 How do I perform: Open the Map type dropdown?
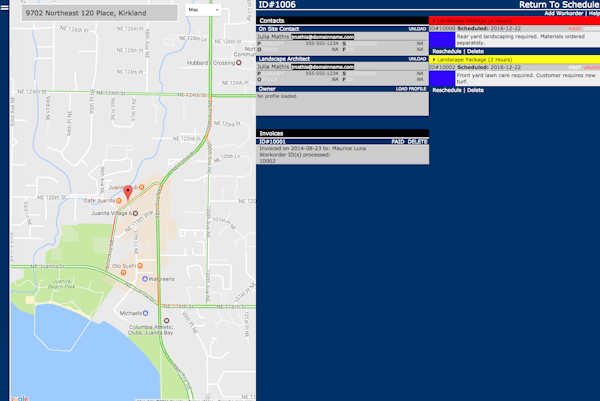(x=203, y=8)
